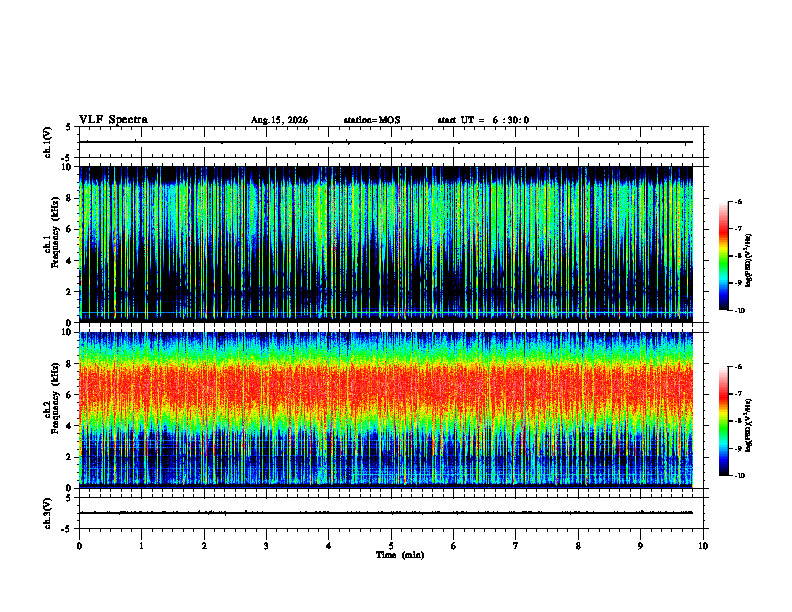Select the "start UT = 6 :30: 0" text
The image size is (792, 612).
tap(483, 120)
